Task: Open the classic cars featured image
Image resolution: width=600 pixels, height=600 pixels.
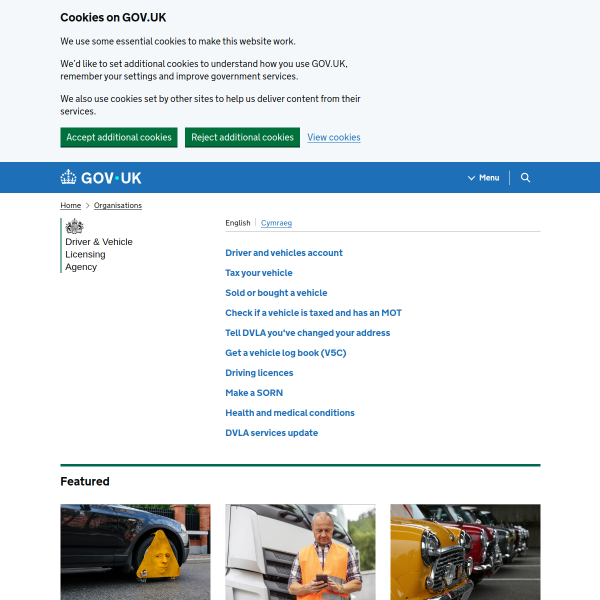Action: [x=465, y=552]
